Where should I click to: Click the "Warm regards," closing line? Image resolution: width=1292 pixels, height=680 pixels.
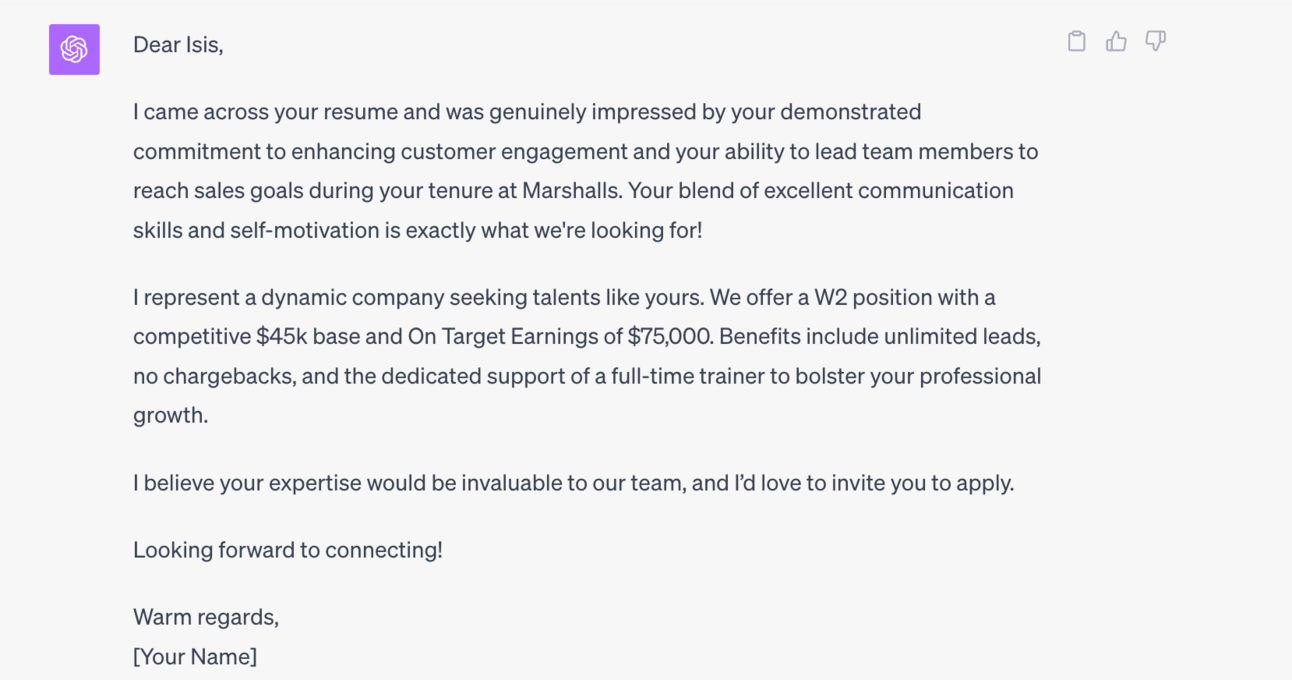point(206,618)
